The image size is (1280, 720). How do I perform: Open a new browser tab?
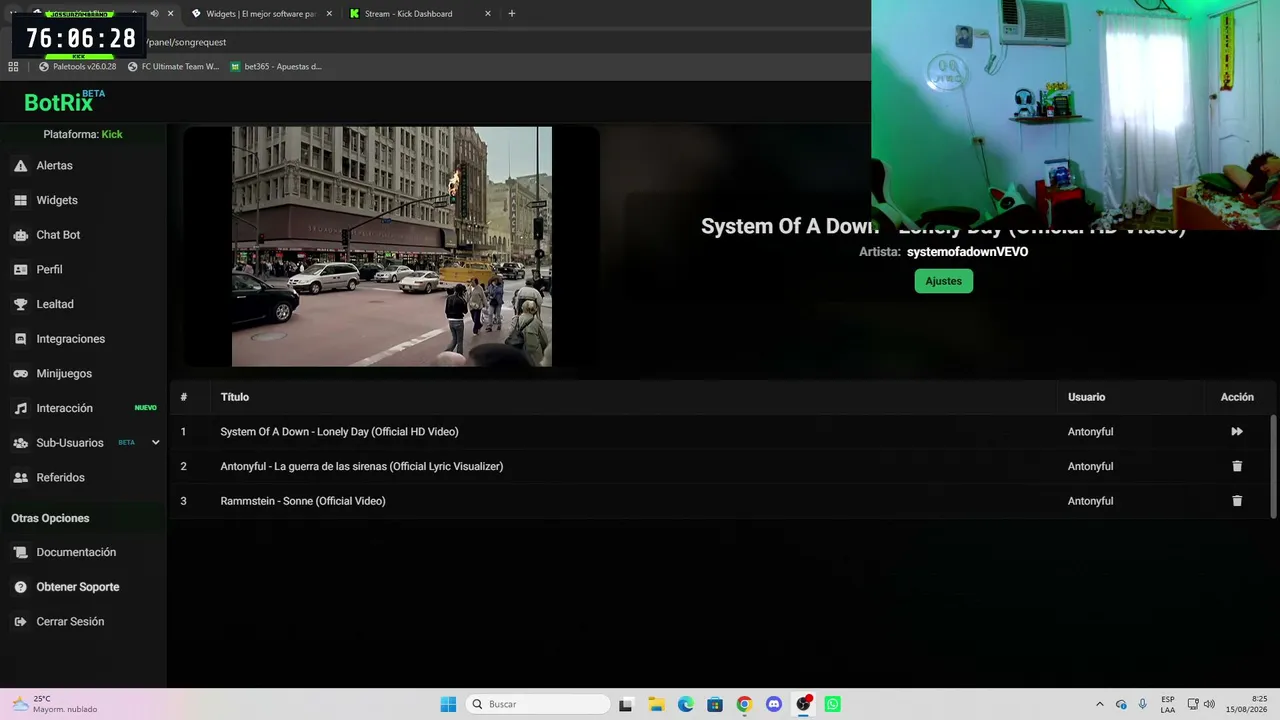(x=512, y=14)
